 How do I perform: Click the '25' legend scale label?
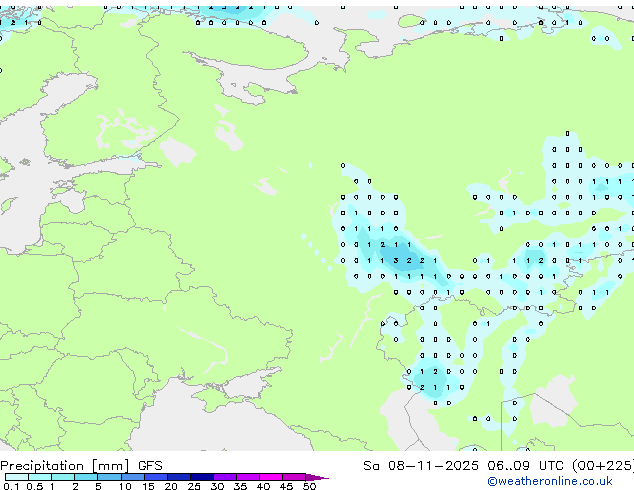click(194, 486)
